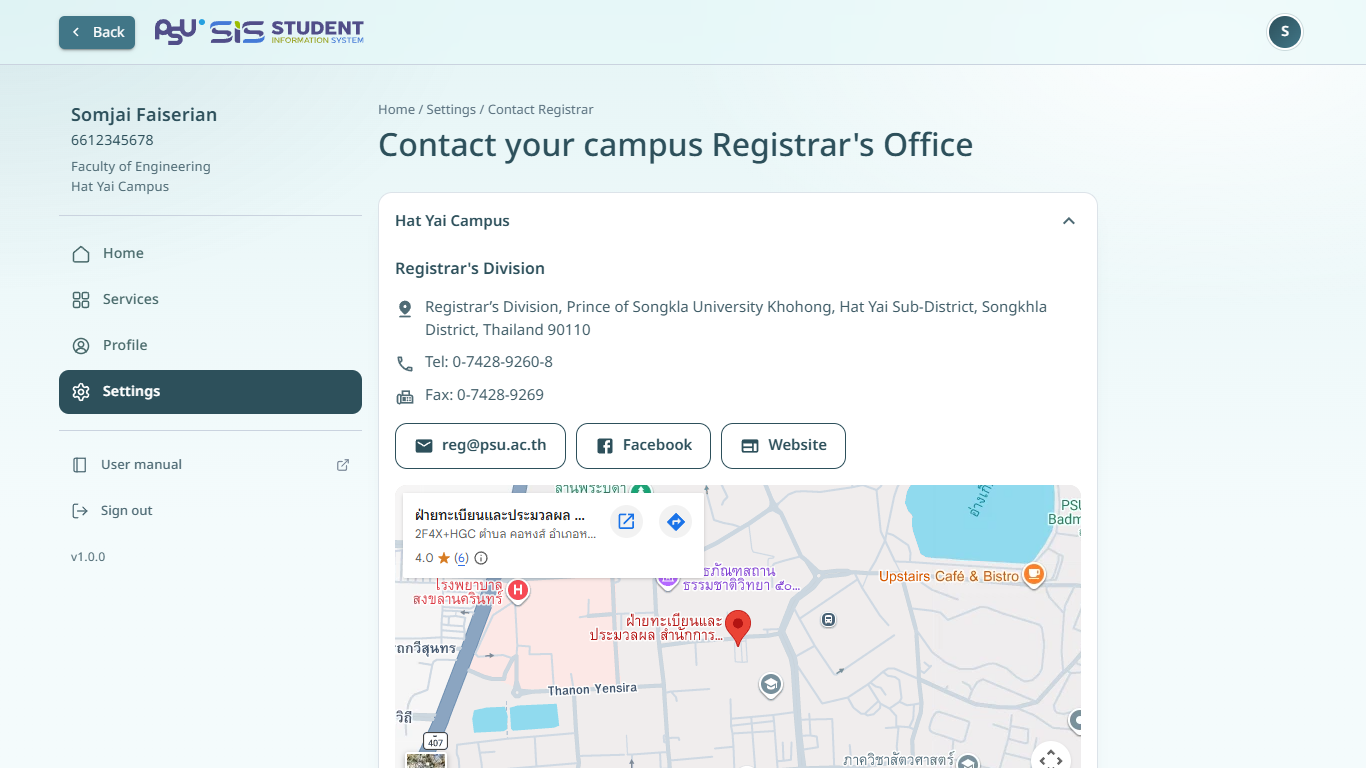
Task: Select Settings in the sidebar
Action: (x=210, y=392)
